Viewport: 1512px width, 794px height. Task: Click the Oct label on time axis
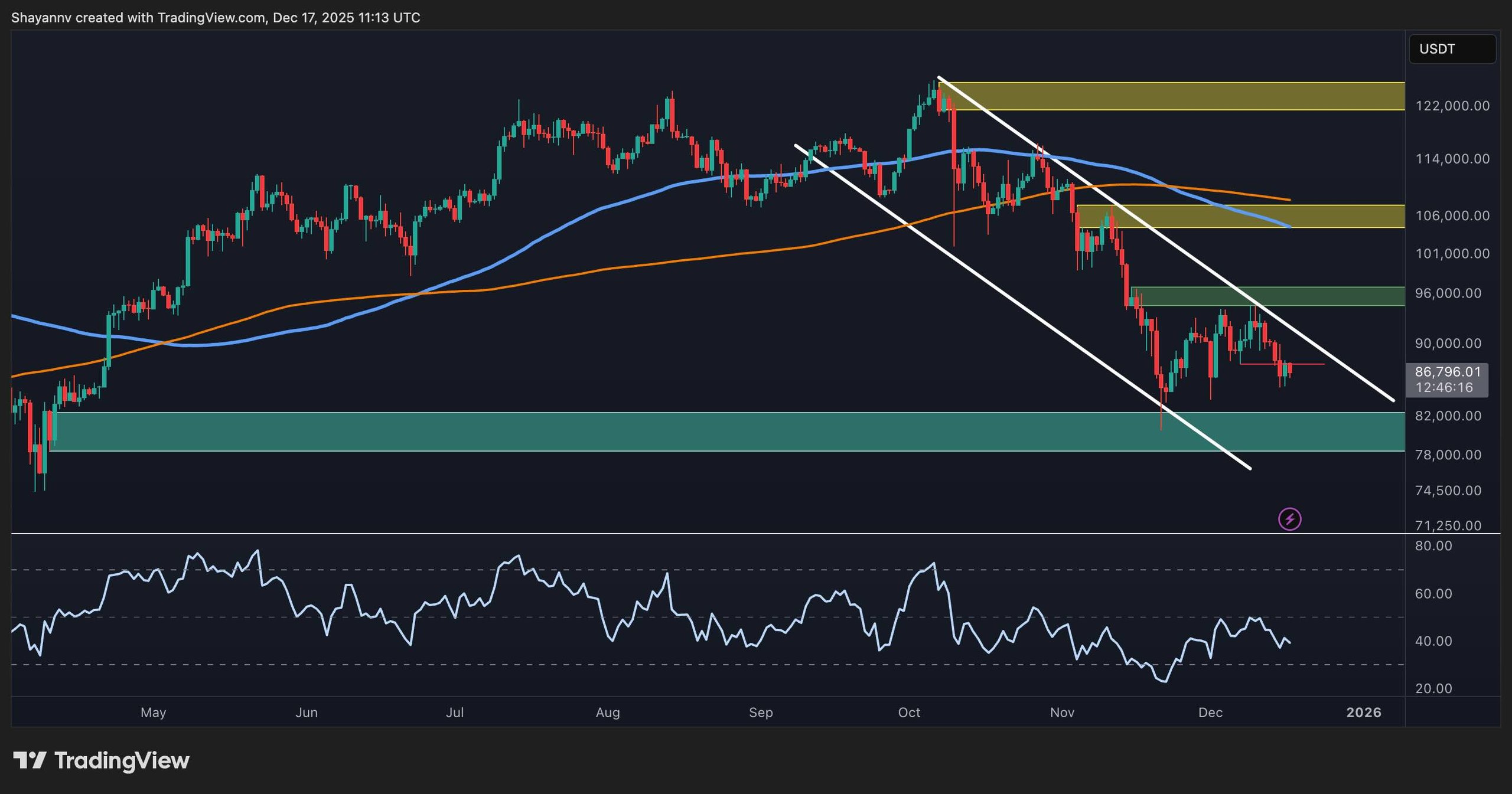tap(909, 713)
